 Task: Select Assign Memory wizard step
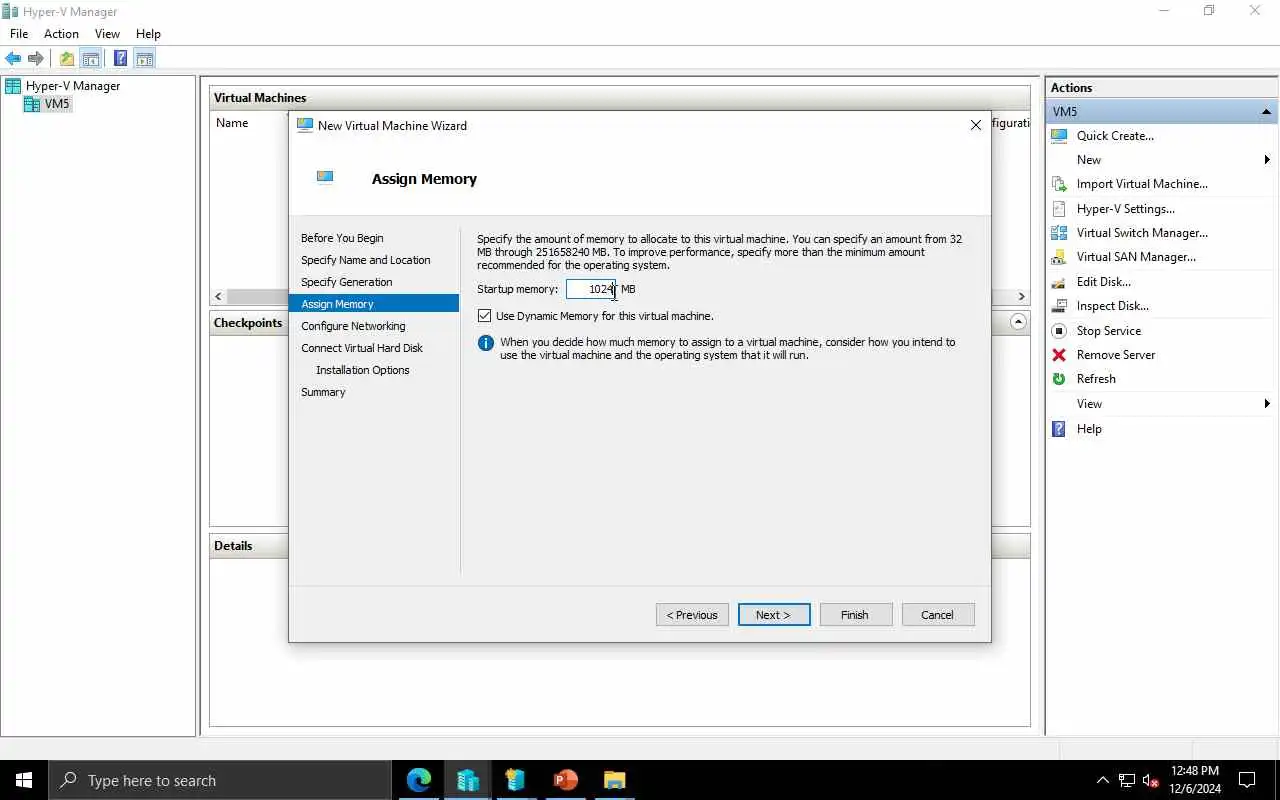(374, 304)
